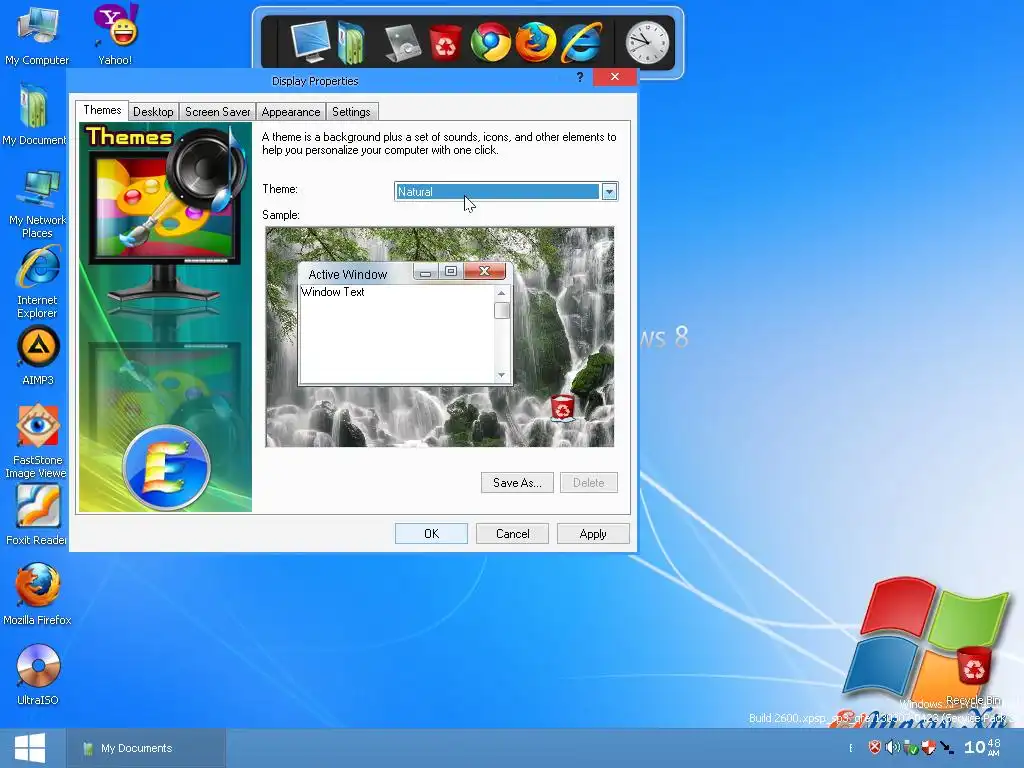Click My Documents taskbar button

tap(146, 748)
